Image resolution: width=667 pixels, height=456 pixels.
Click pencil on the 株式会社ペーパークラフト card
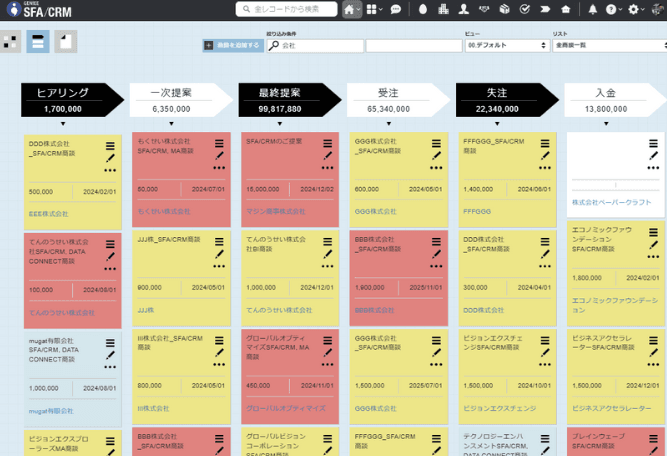pyautogui.click(x=653, y=156)
